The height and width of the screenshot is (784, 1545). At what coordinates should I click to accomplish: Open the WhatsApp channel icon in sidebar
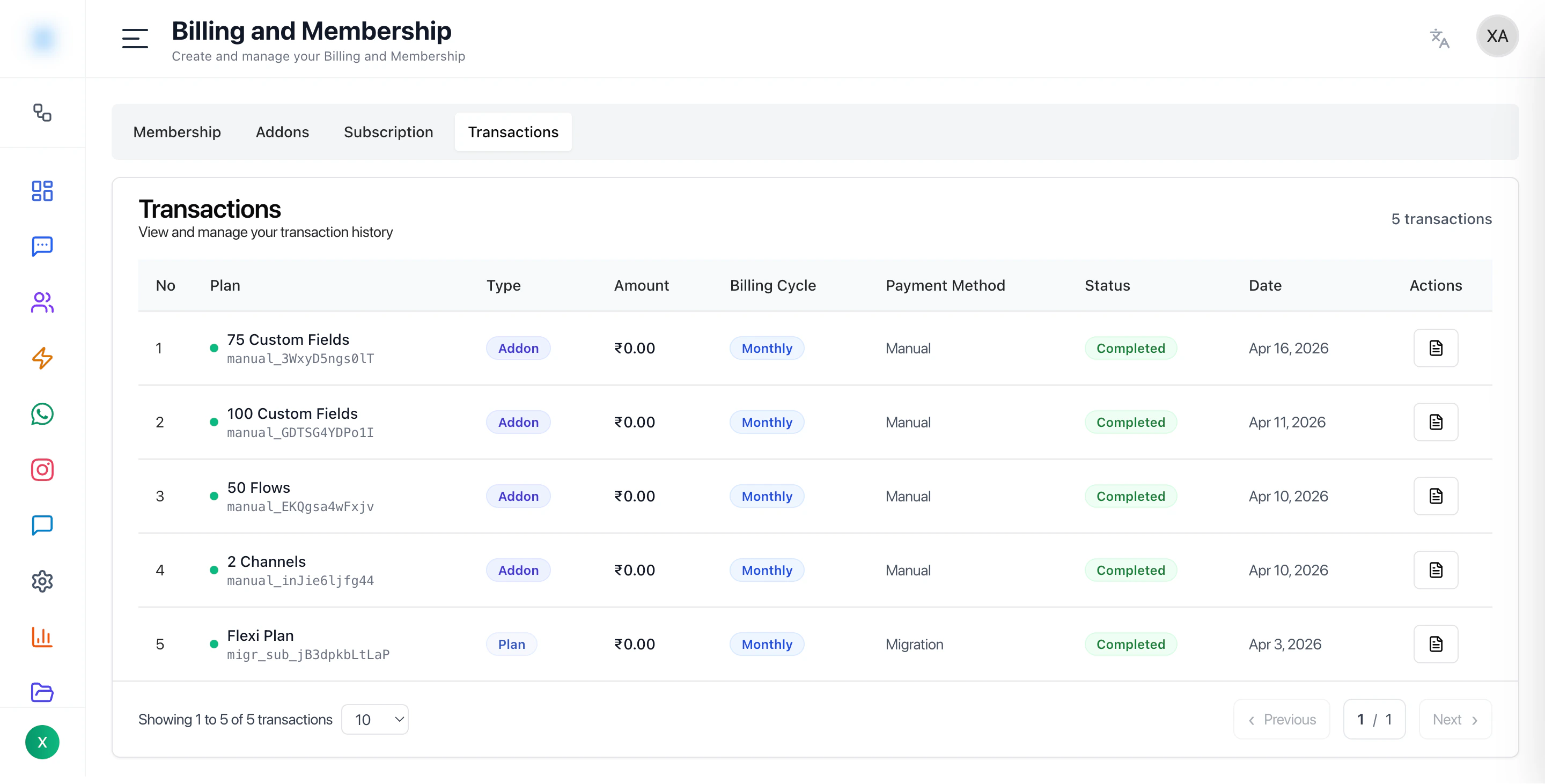pos(42,414)
